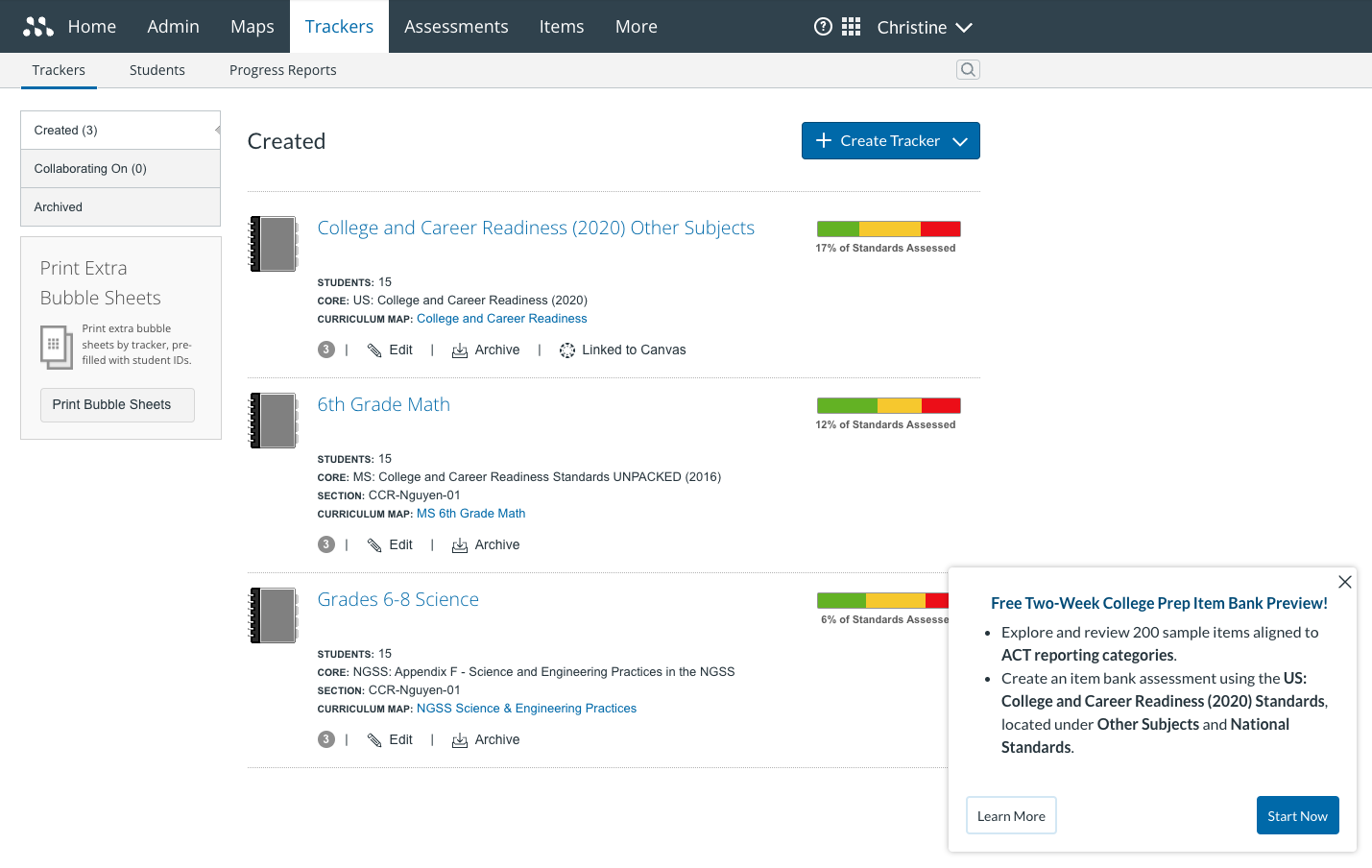The width and height of the screenshot is (1372, 868).
Task: Open the Grades 6-8 Science tracker
Action: (398, 600)
